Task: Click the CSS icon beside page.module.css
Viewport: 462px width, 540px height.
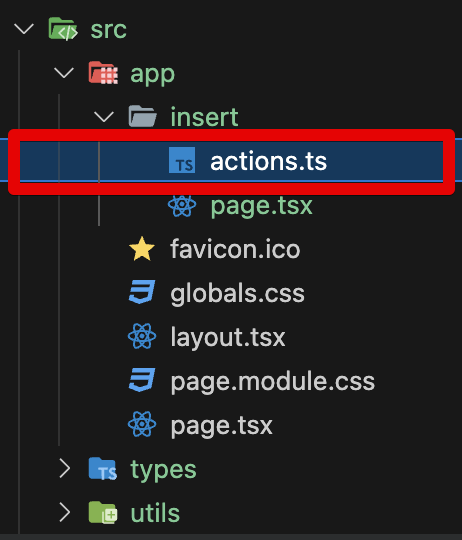Action: click(142, 380)
